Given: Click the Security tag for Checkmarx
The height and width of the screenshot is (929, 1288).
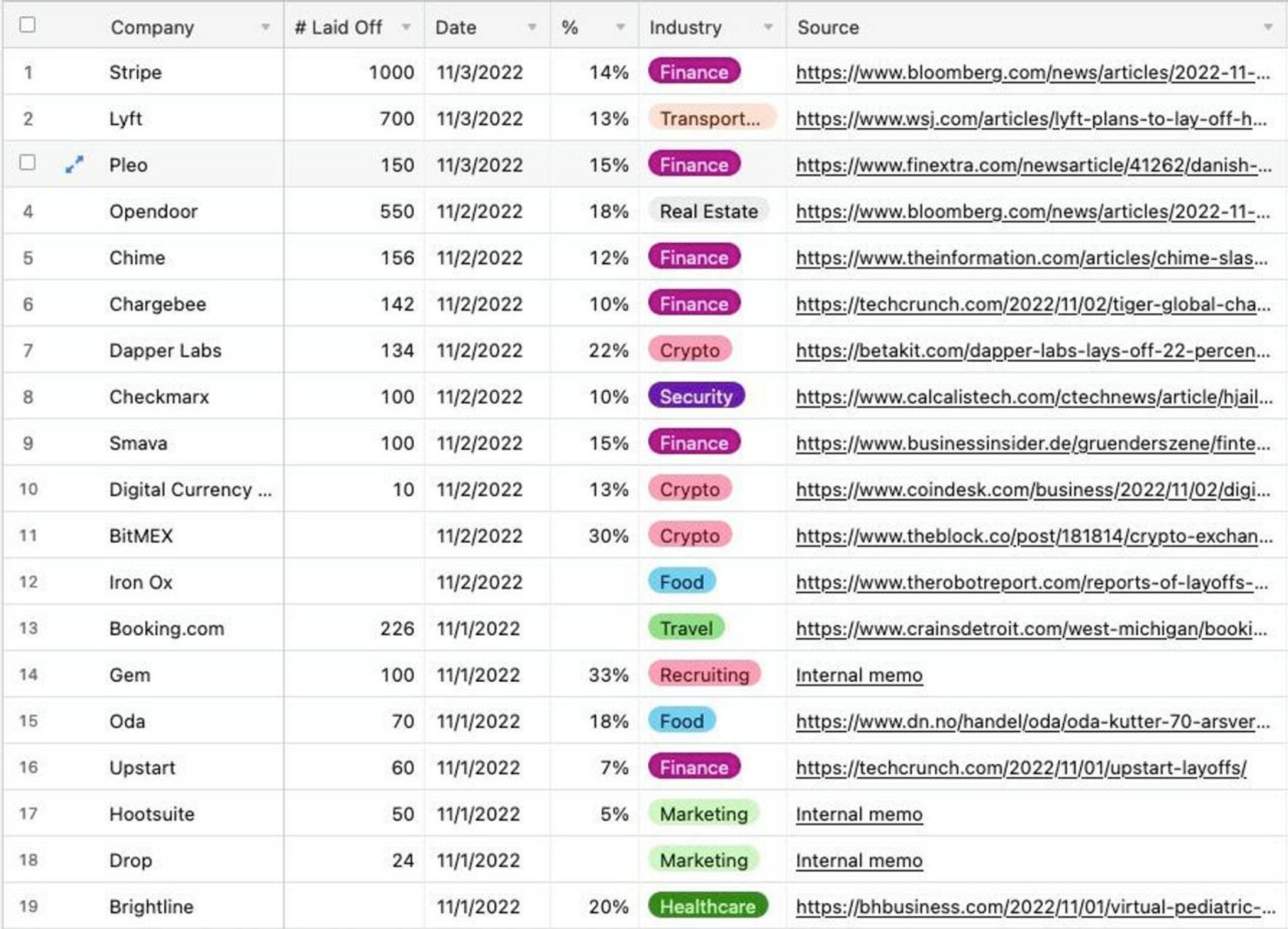Looking at the screenshot, I should click(696, 396).
